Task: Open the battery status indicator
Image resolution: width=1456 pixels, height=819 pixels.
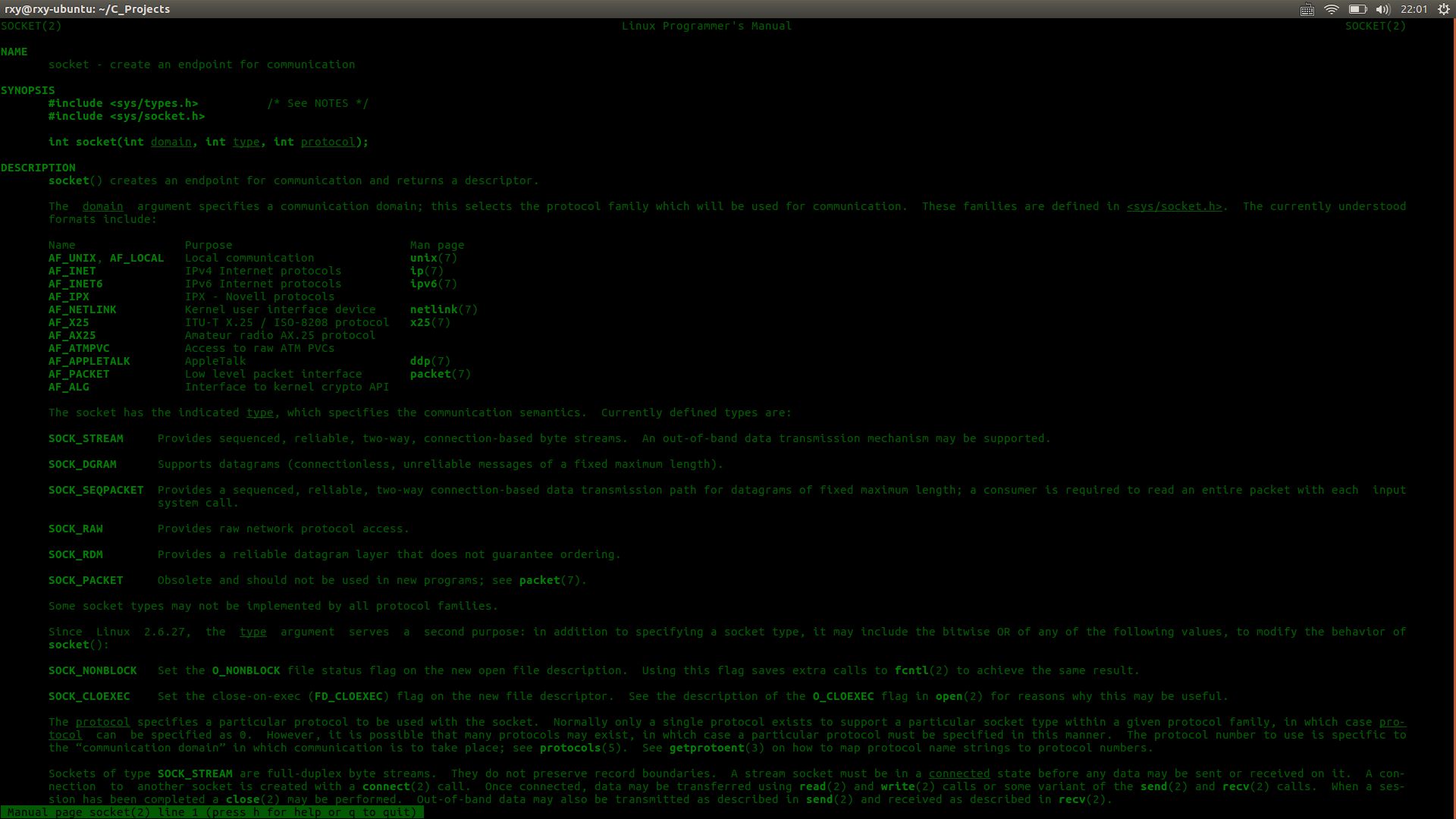Action: tap(1357, 9)
